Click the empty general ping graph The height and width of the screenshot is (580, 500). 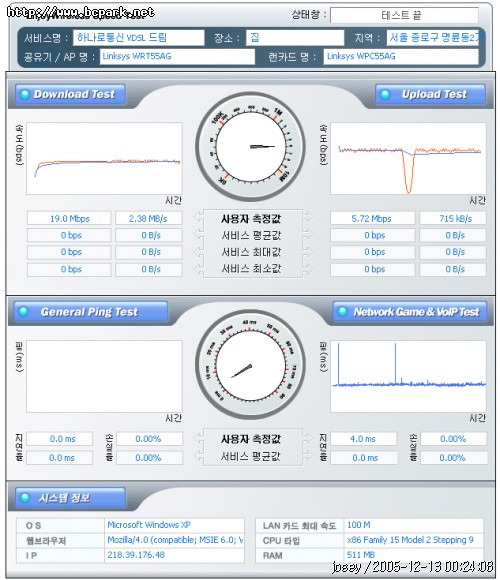click(x=104, y=376)
